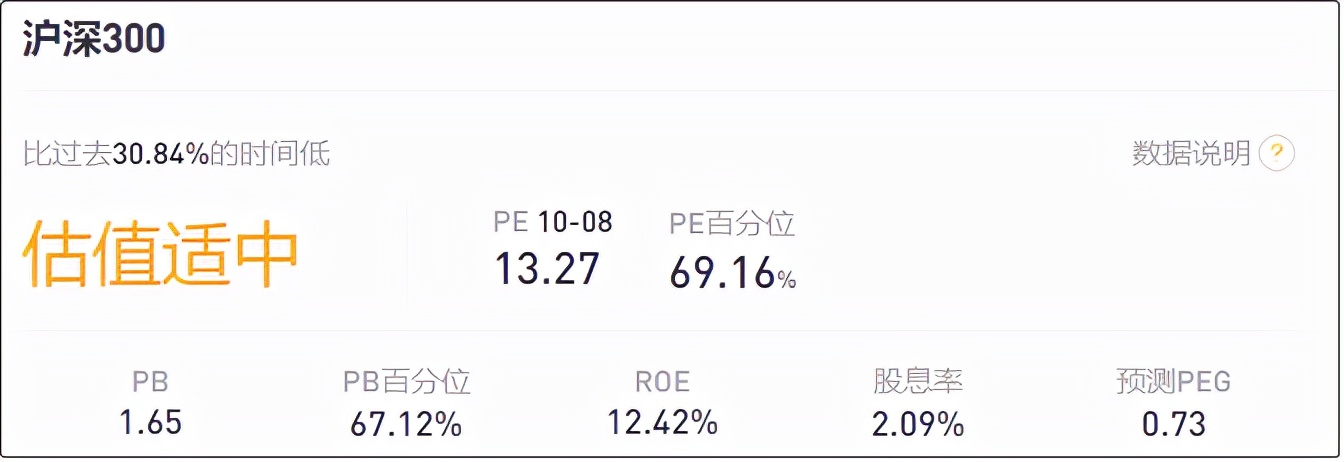Click the 67.12% PB percentile value
The height and width of the screenshot is (462, 1344).
click(x=406, y=424)
